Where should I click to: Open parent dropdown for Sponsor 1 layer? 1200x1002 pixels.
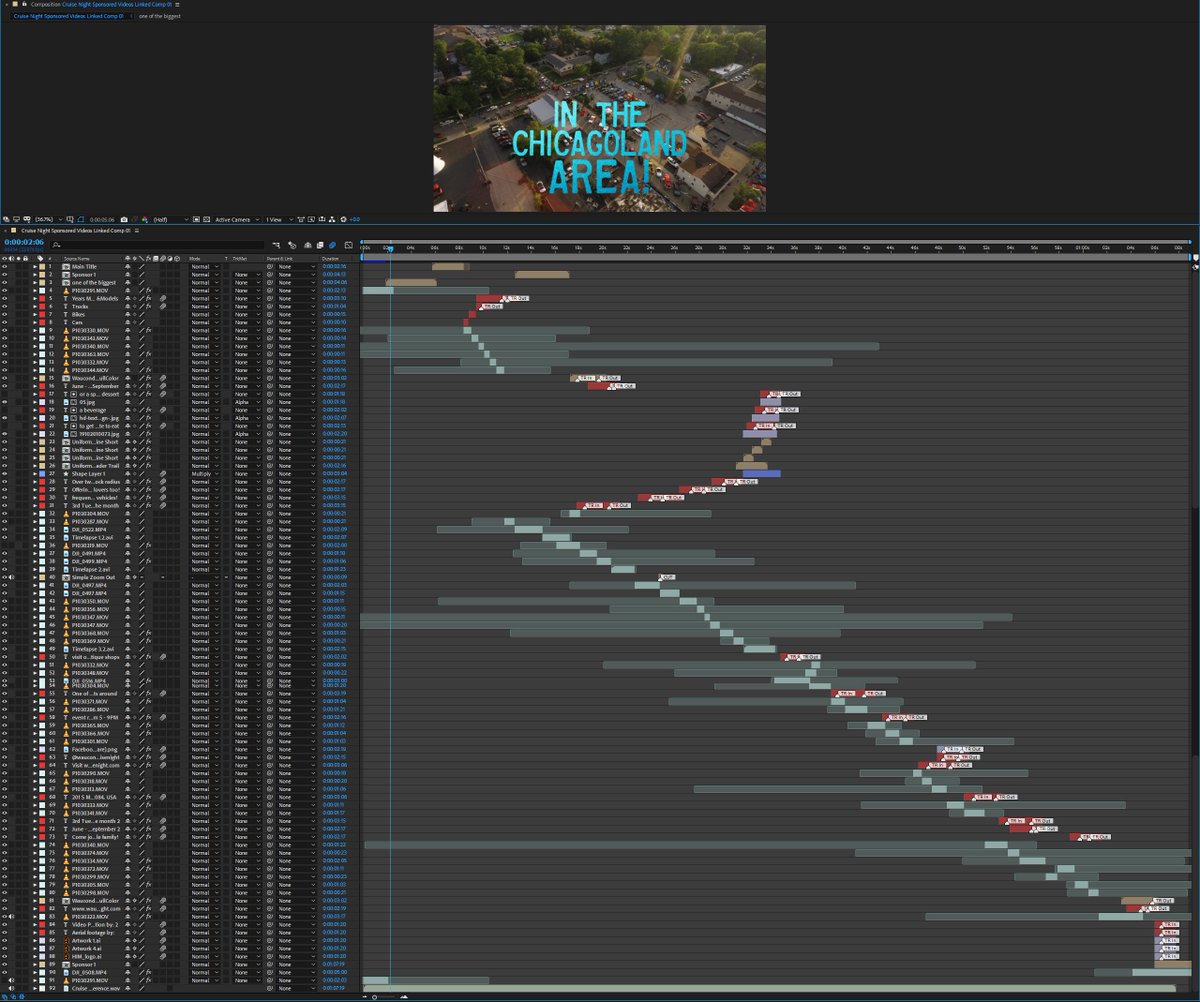point(296,274)
